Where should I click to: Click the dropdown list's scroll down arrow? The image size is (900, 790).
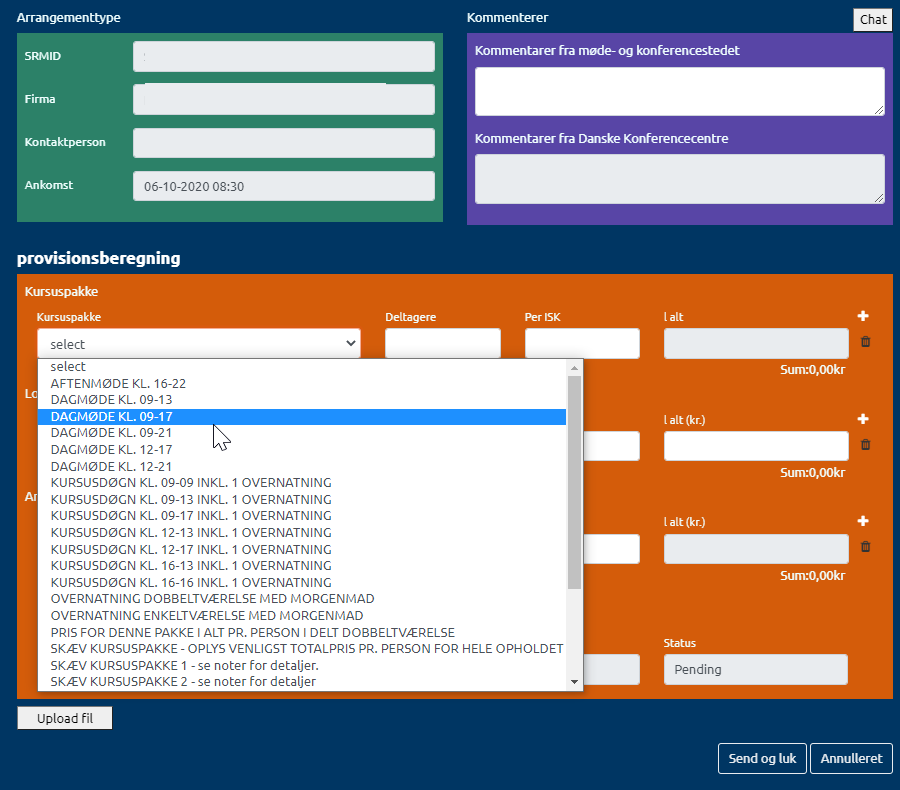(x=574, y=682)
